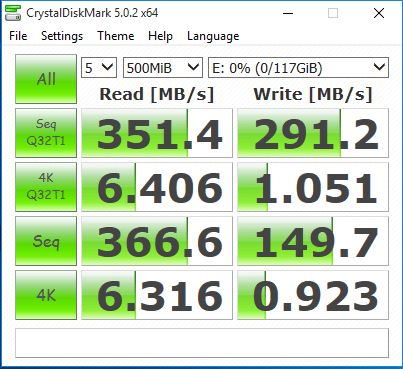This screenshot has height=369, width=403.
Task: Click the Write [MB/s] column header
Action: [x=313, y=94]
